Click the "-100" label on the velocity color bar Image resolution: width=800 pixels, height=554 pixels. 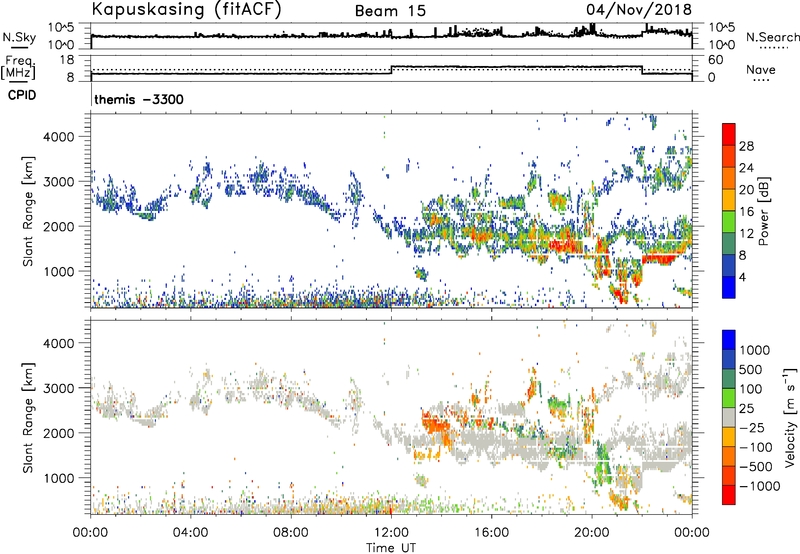756,447
